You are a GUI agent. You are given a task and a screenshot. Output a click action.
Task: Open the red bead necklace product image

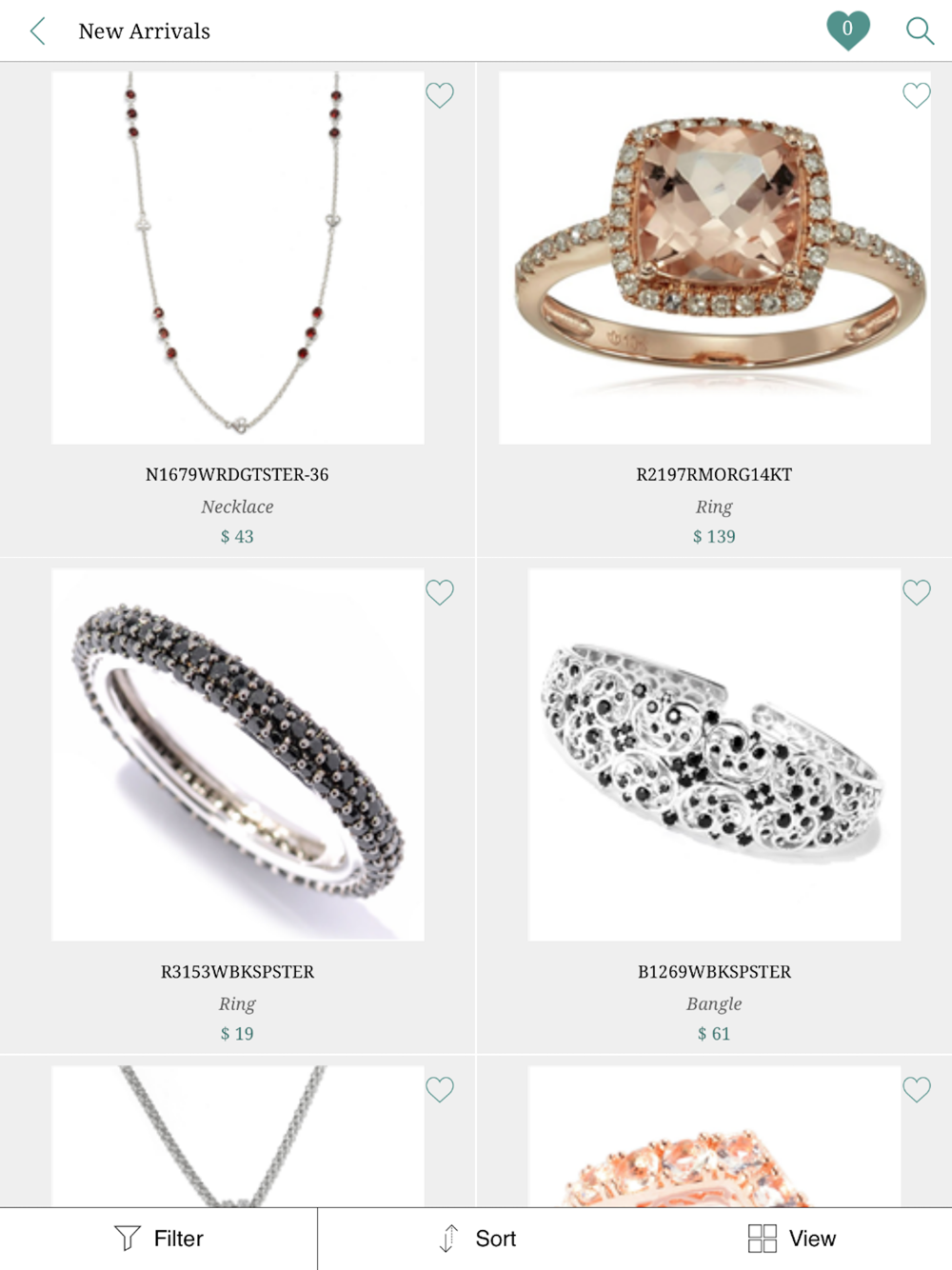pyautogui.click(x=238, y=258)
